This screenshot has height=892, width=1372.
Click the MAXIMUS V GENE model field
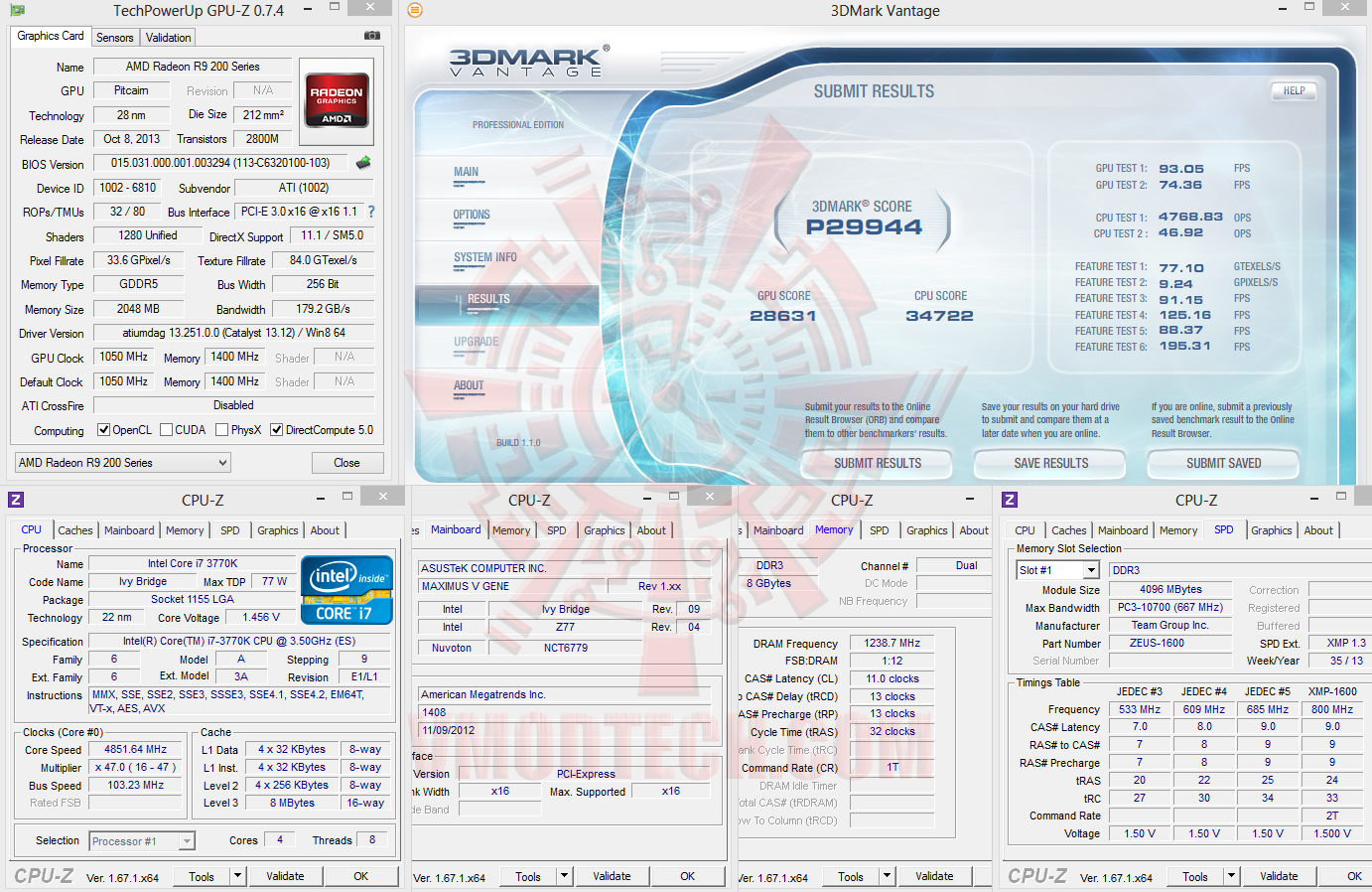coord(512,586)
